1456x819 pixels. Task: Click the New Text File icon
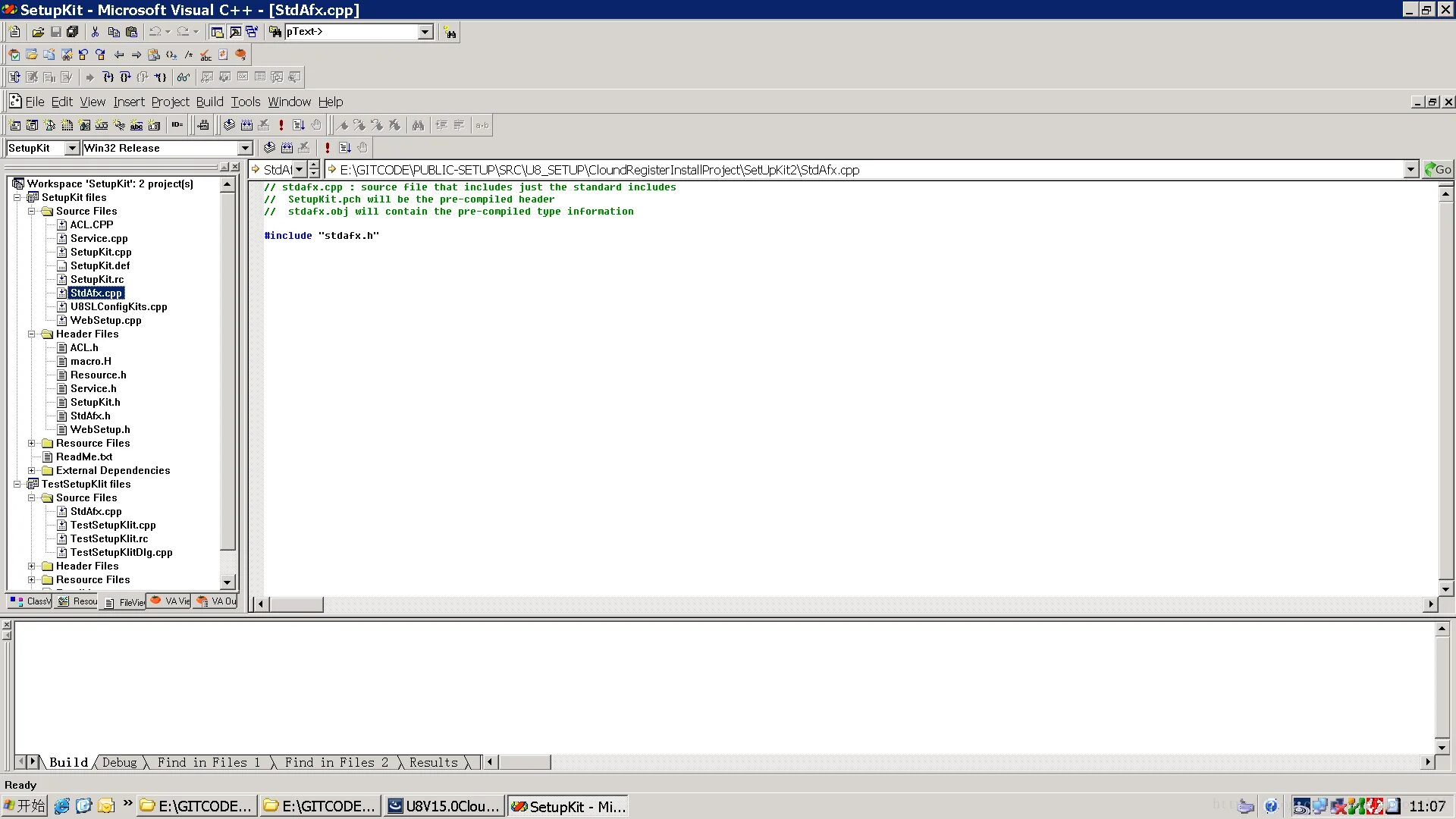click(14, 32)
